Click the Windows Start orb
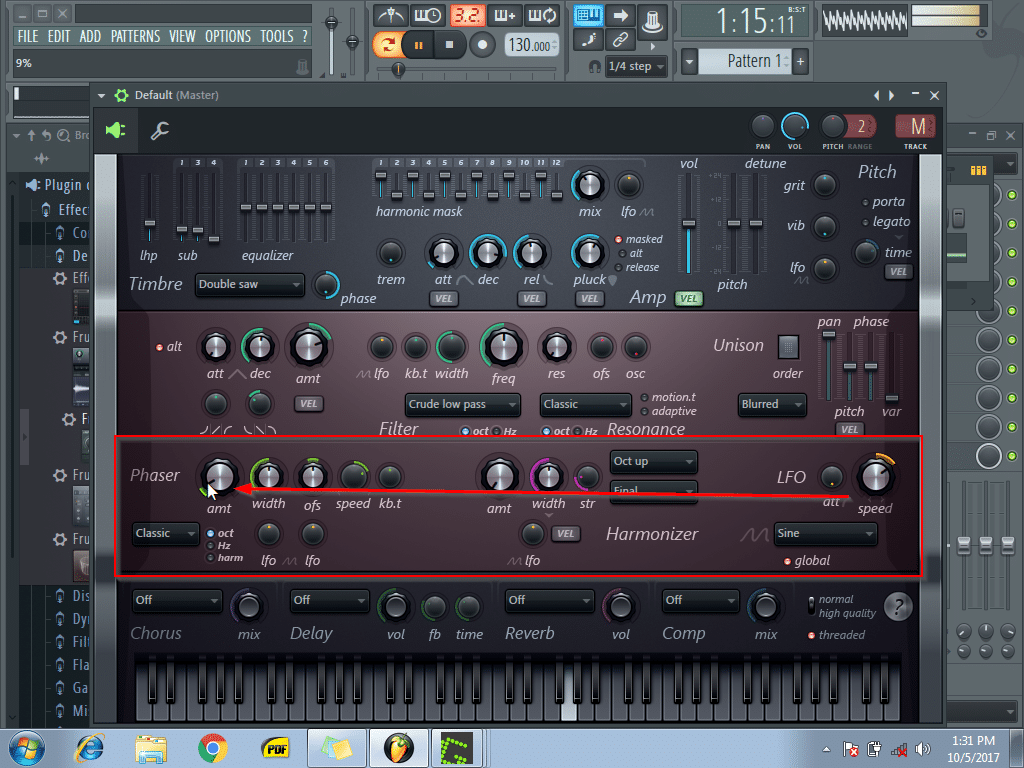The image size is (1024, 768). coord(27,748)
